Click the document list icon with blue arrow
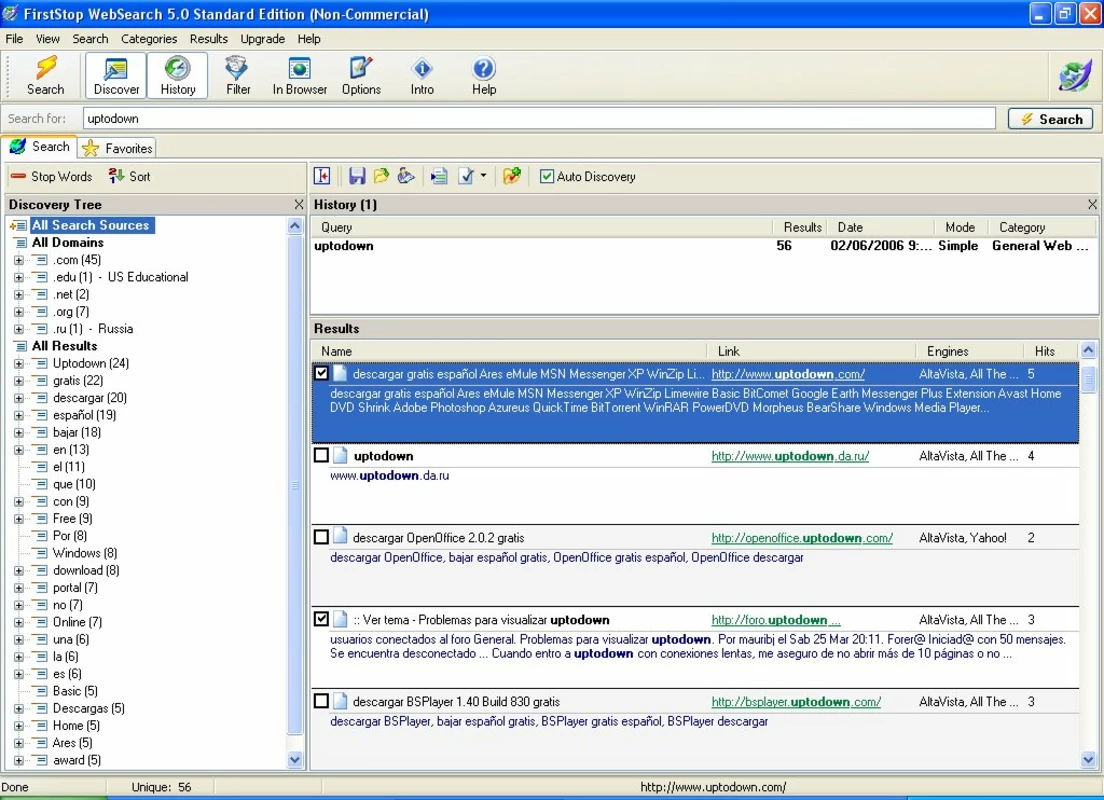1104x800 pixels. tap(439, 176)
